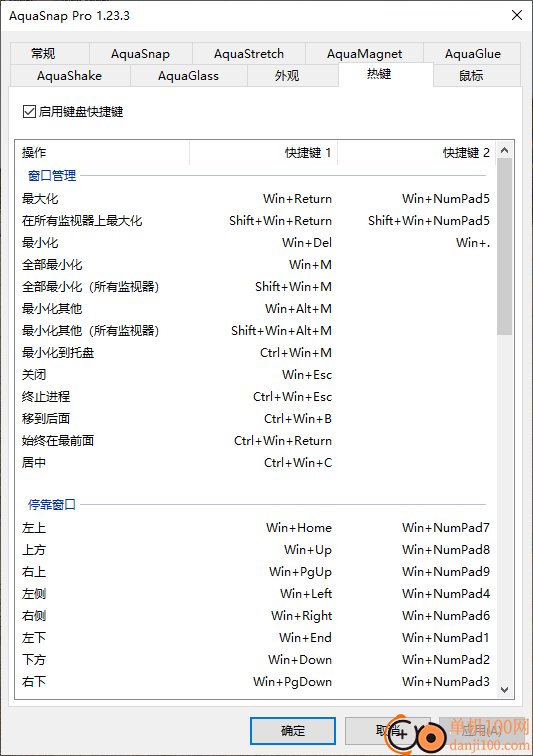Viewport: 533px width, 756px height.
Task: Select the 右上 docking row
Action: click(256, 572)
